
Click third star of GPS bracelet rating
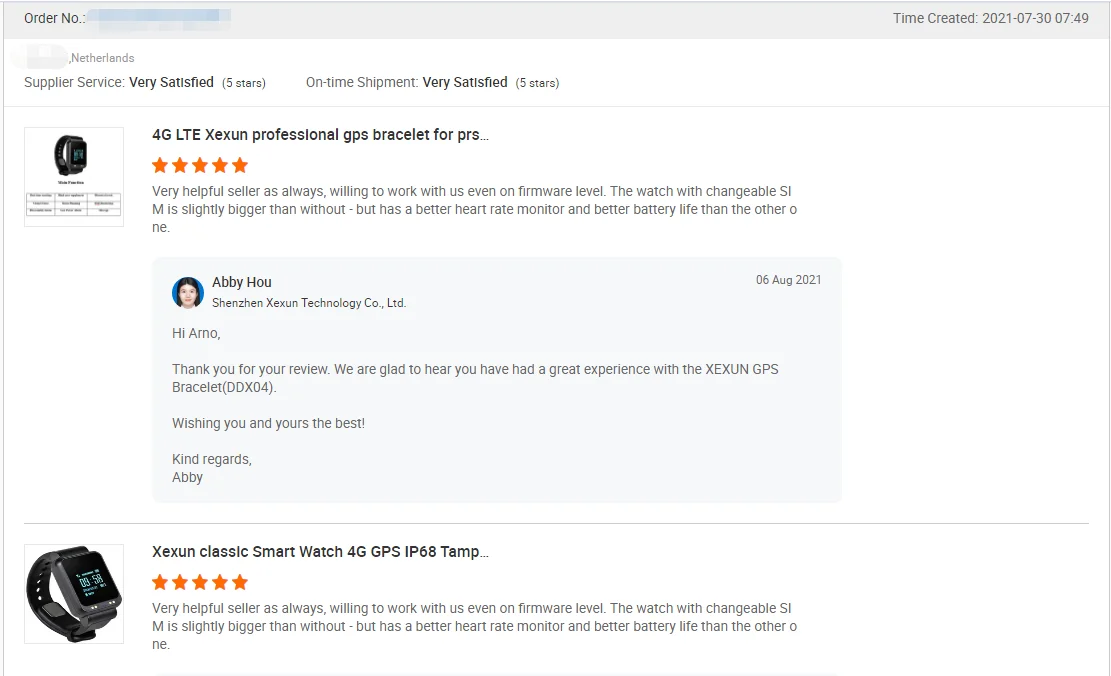[x=200, y=166]
